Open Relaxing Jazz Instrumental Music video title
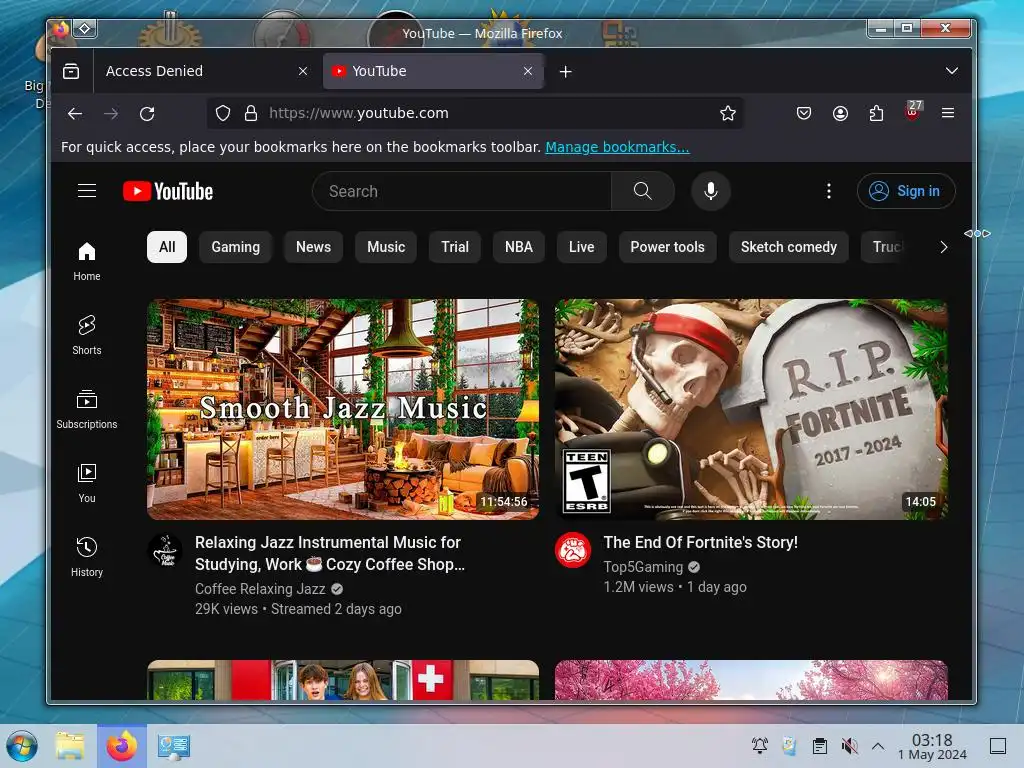The image size is (1024, 768). (x=330, y=553)
